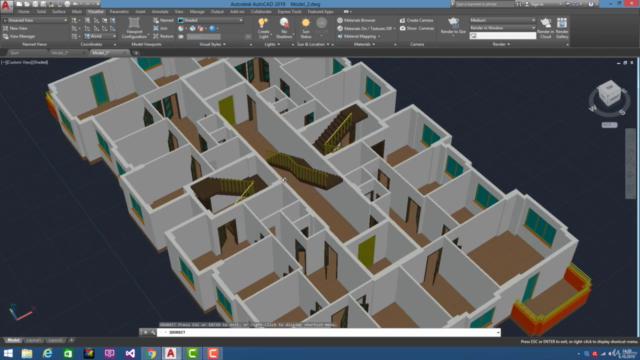Click the new drawing tab plus button
This screenshot has width=640, height=360.
tap(136, 53)
